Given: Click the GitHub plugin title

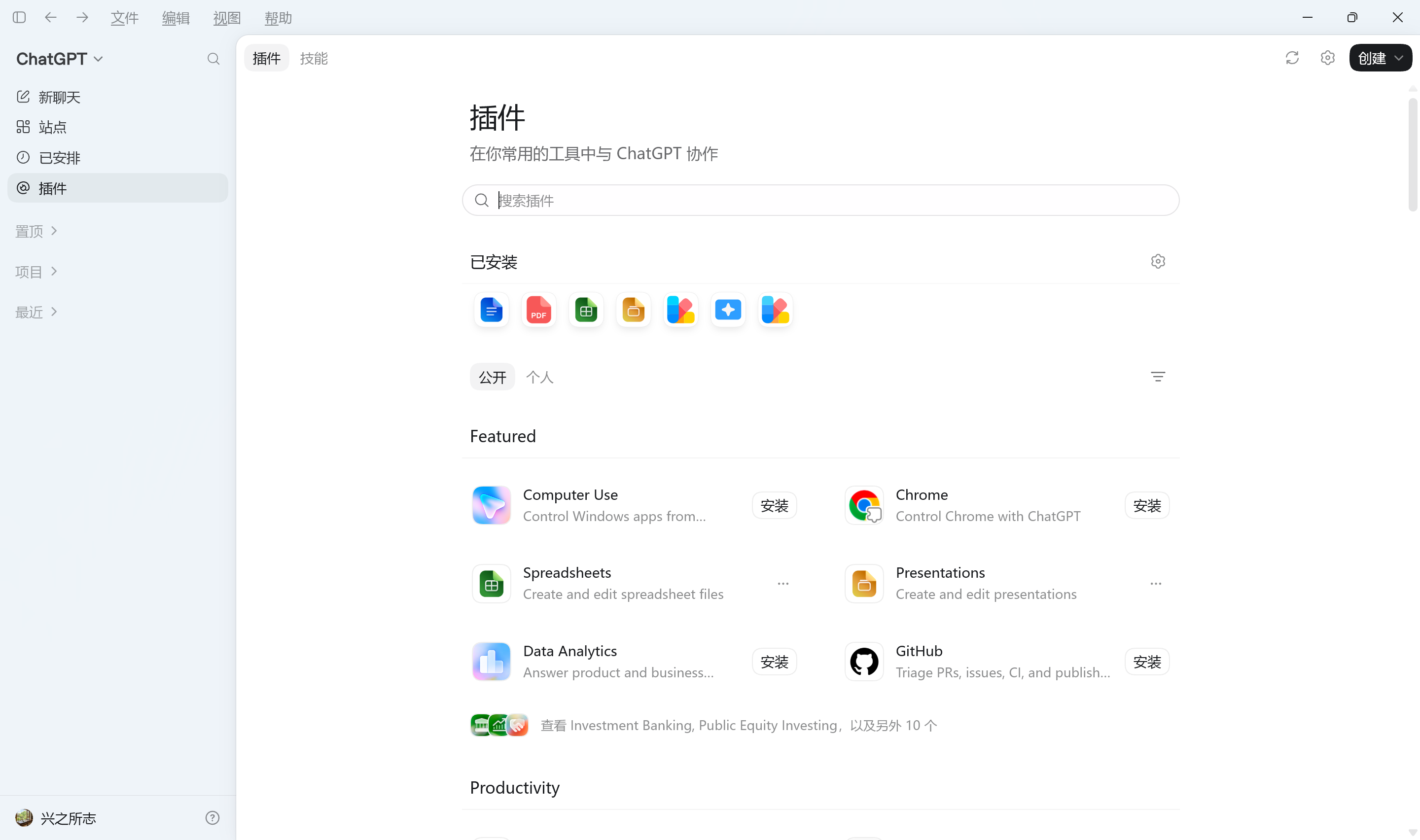Looking at the screenshot, I should [x=919, y=651].
